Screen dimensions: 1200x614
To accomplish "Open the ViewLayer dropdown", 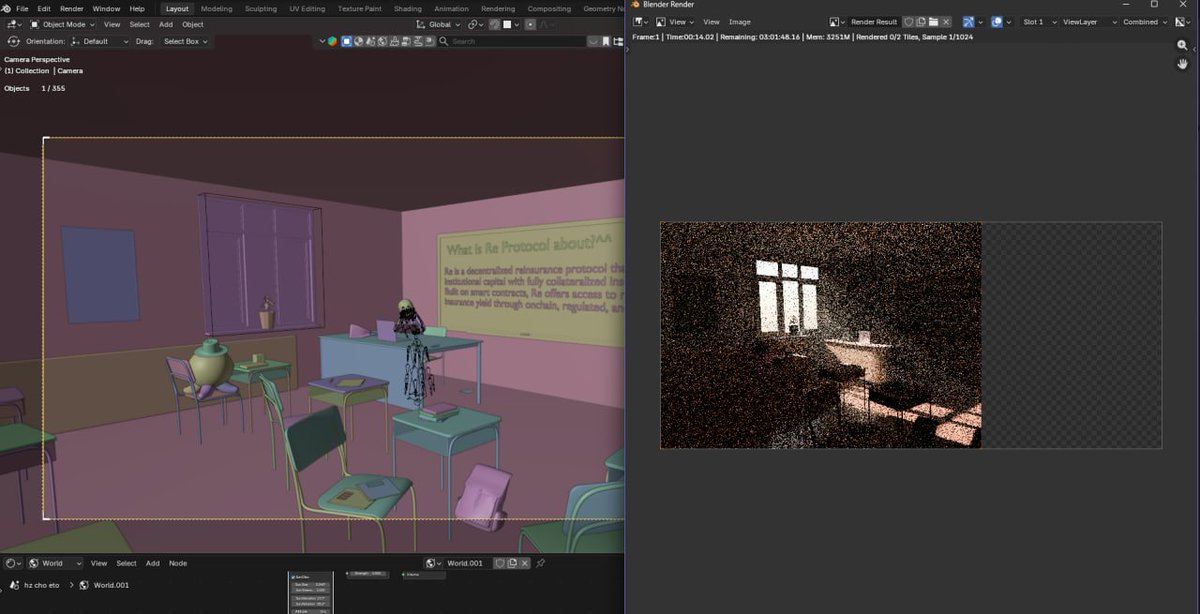I will 1089,21.
